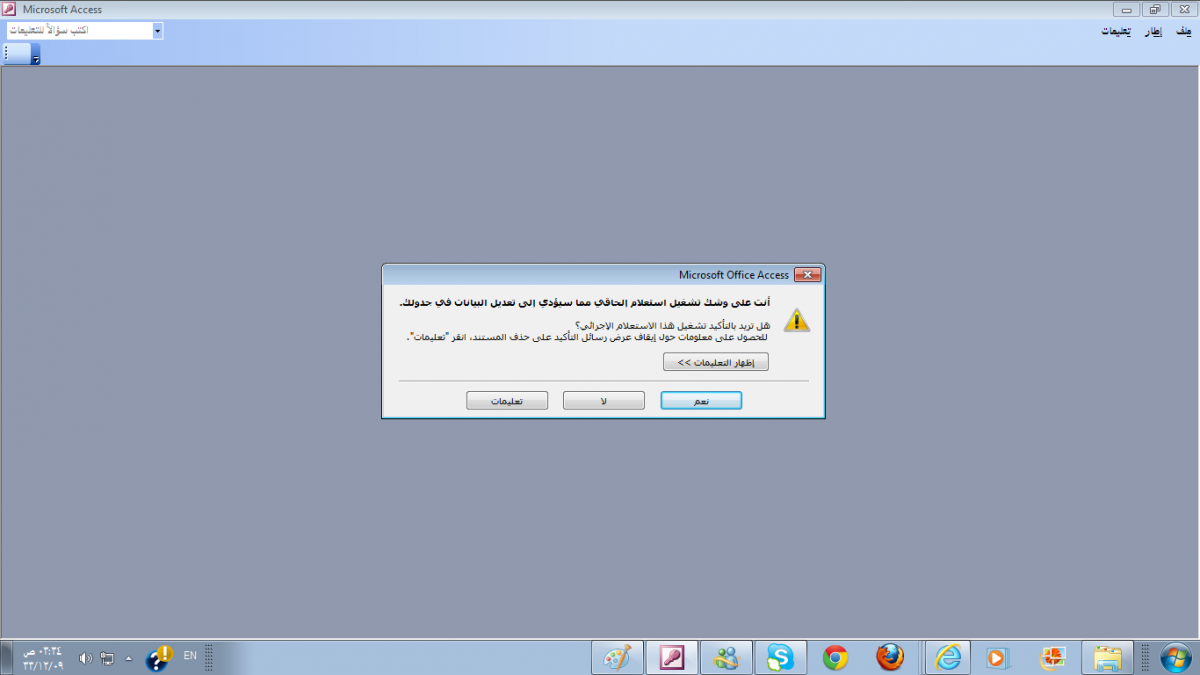Viewport: 1200px width, 675px height.
Task: Click the help question input field
Action: click(80, 31)
